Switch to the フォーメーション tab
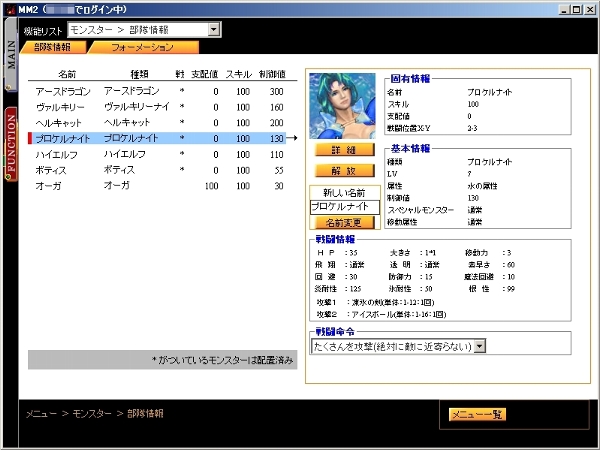600x450 pixels. 141,47
